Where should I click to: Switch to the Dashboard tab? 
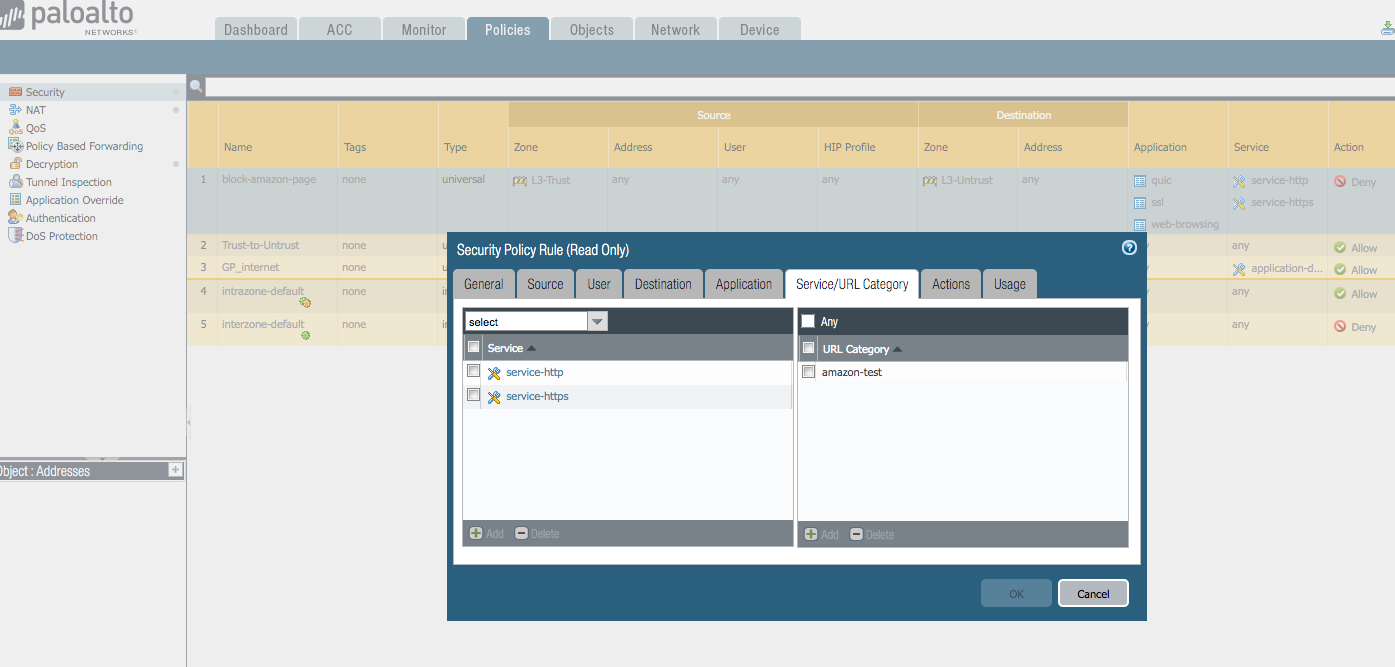pyautogui.click(x=256, y=30)
